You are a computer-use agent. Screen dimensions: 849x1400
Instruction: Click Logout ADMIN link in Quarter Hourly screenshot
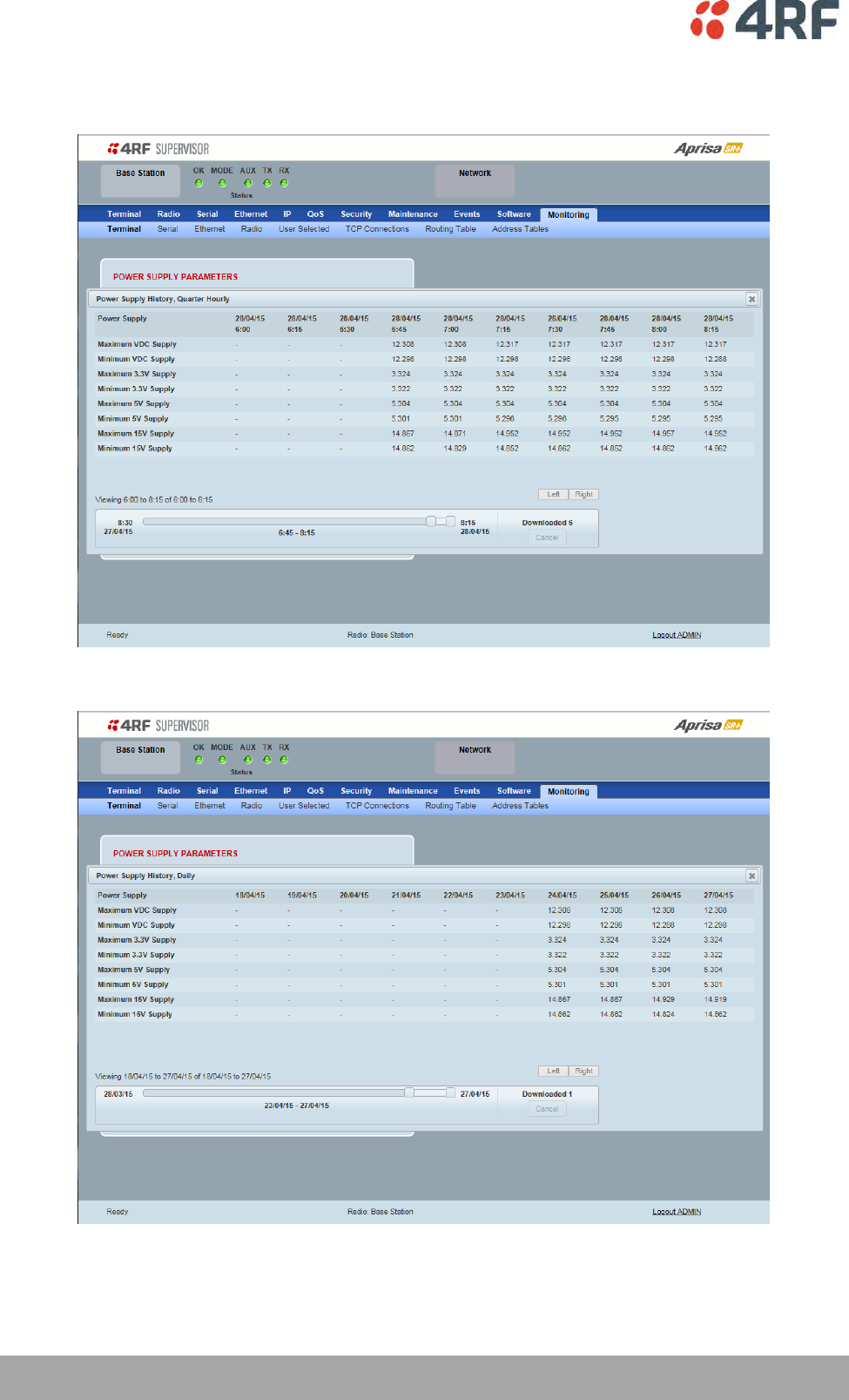(x=677, y=635)
